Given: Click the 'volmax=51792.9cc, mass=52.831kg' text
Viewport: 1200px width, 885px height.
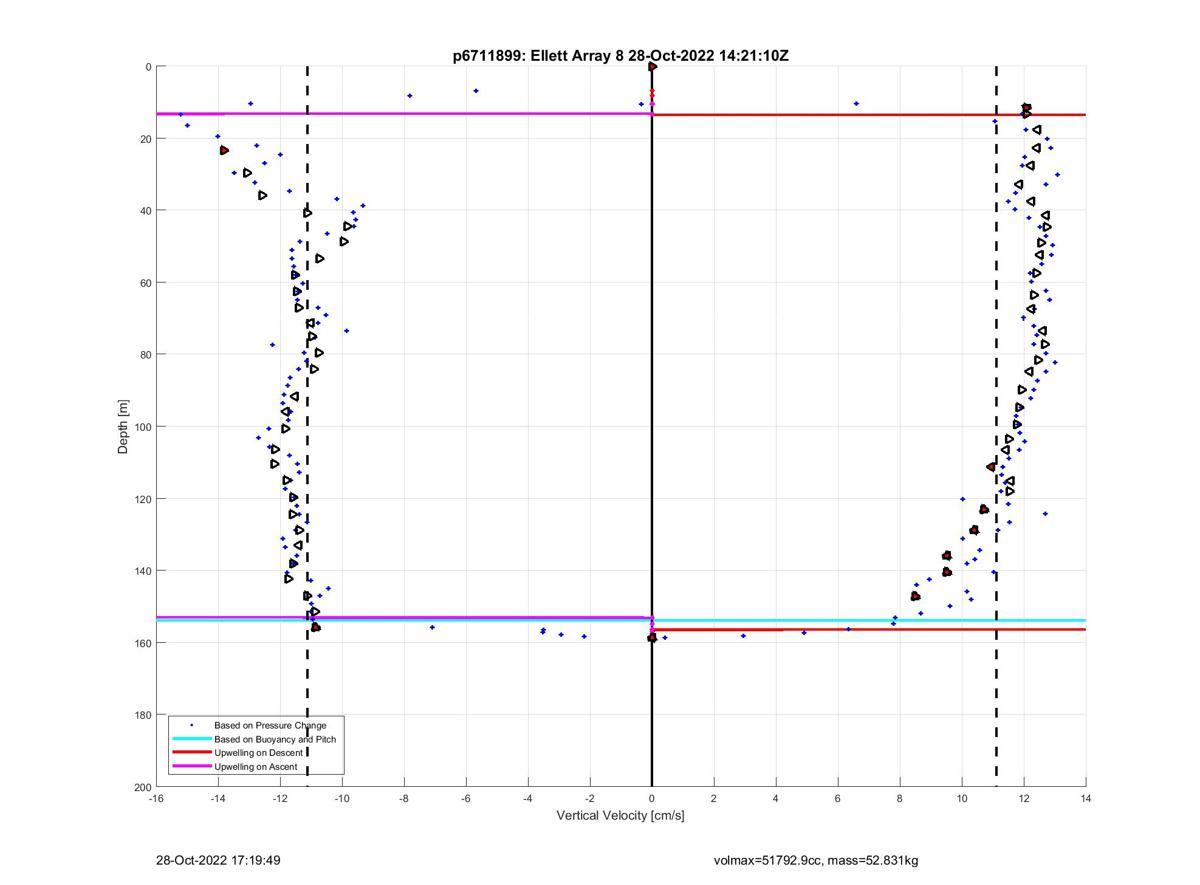Looking at the screenshot, I should coord(816,860).
